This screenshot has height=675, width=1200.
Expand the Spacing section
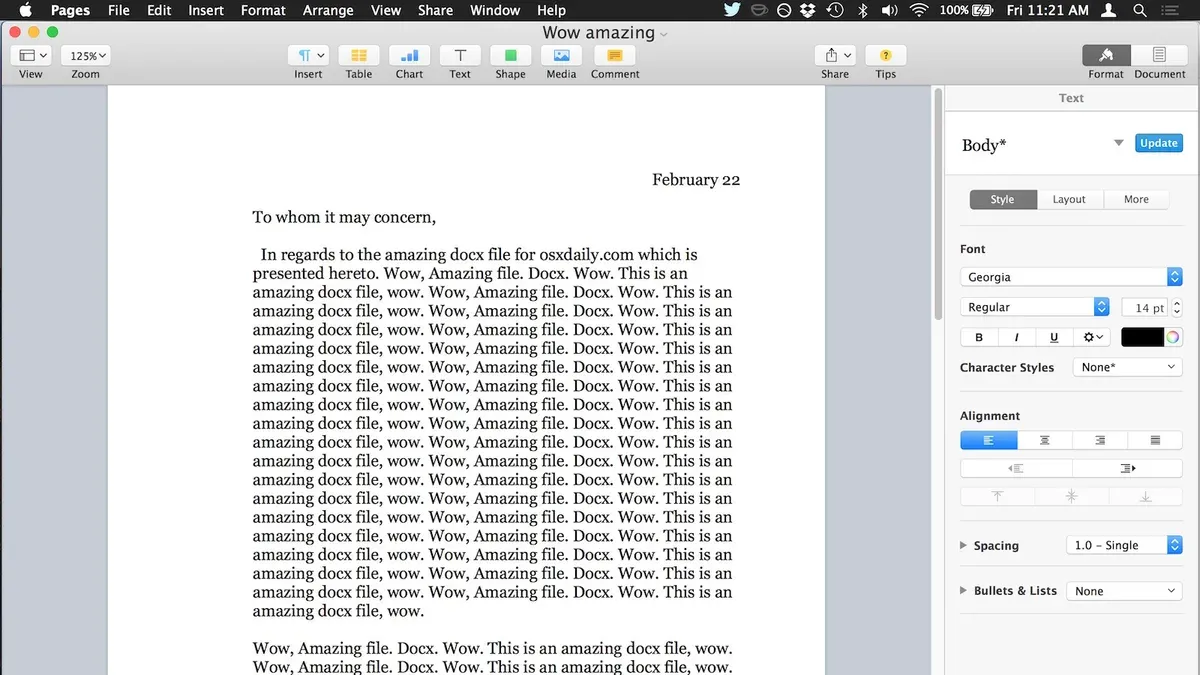963,545
